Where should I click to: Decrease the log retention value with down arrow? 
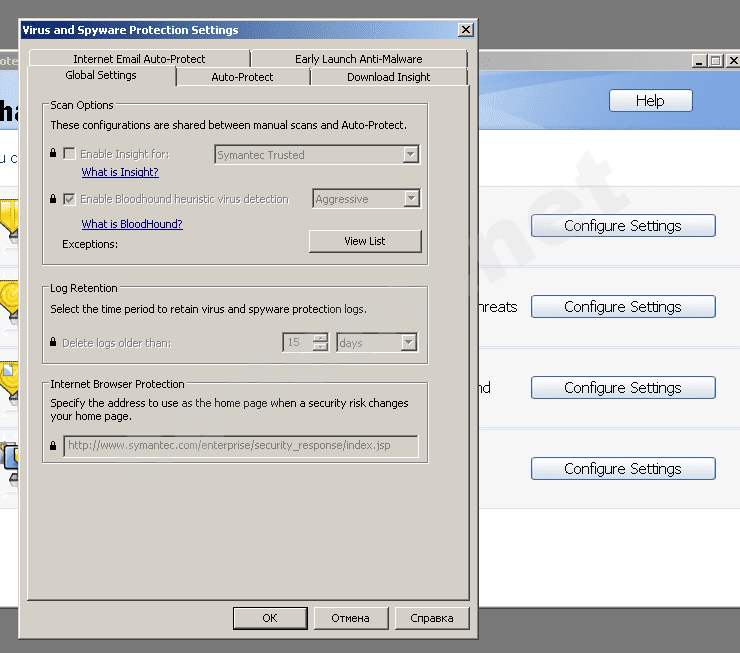point(320,347)
